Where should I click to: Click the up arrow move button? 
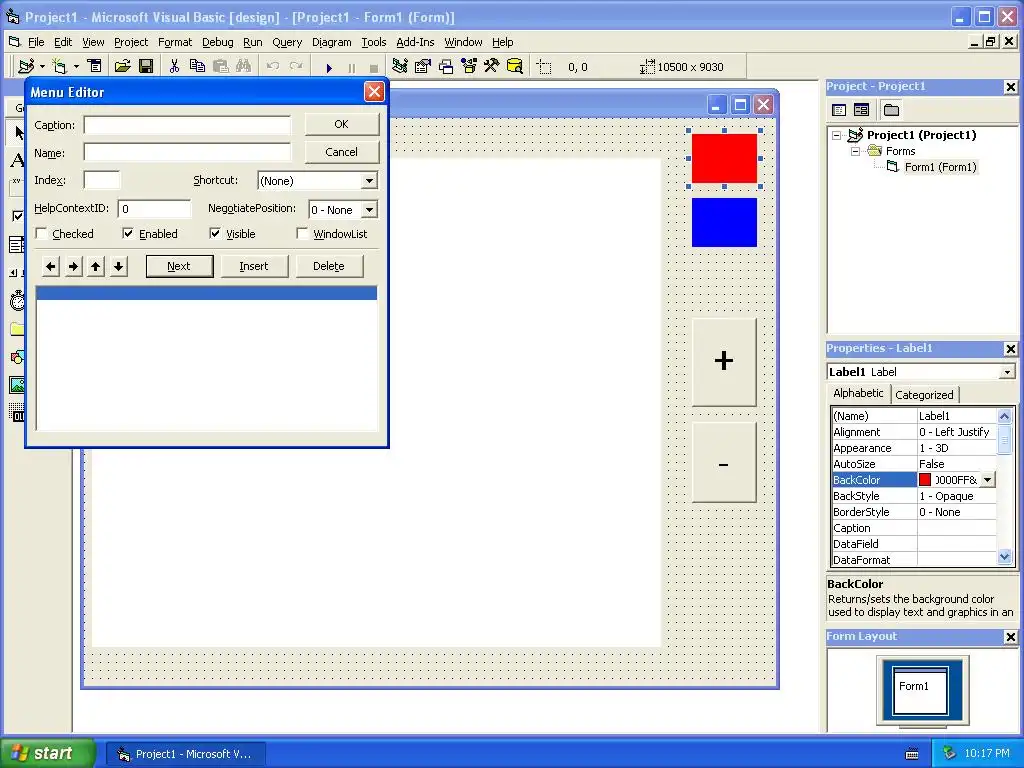click(96, 266)
